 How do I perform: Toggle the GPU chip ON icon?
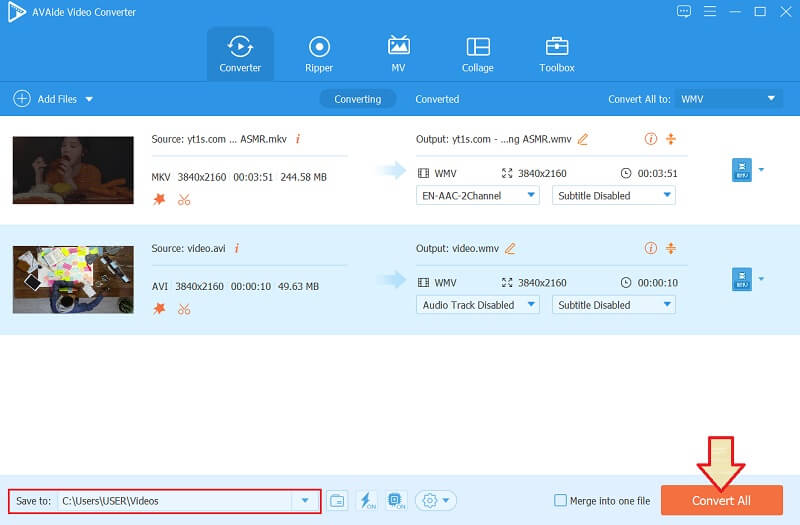point(395,500)
